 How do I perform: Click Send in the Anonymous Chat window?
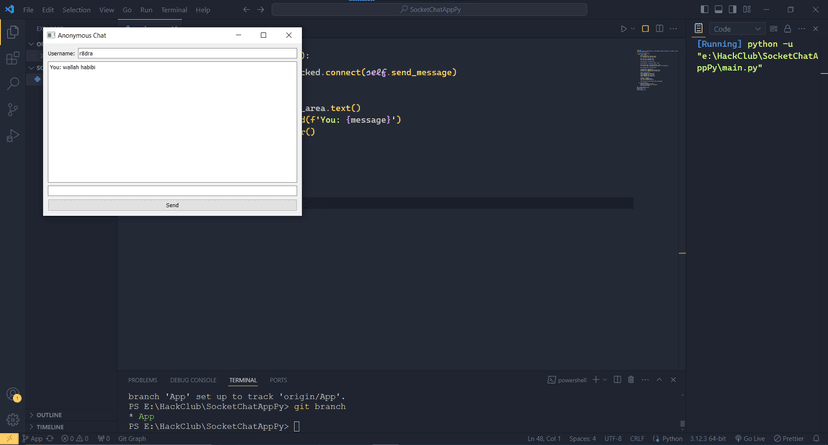click(x=172, y=205)
